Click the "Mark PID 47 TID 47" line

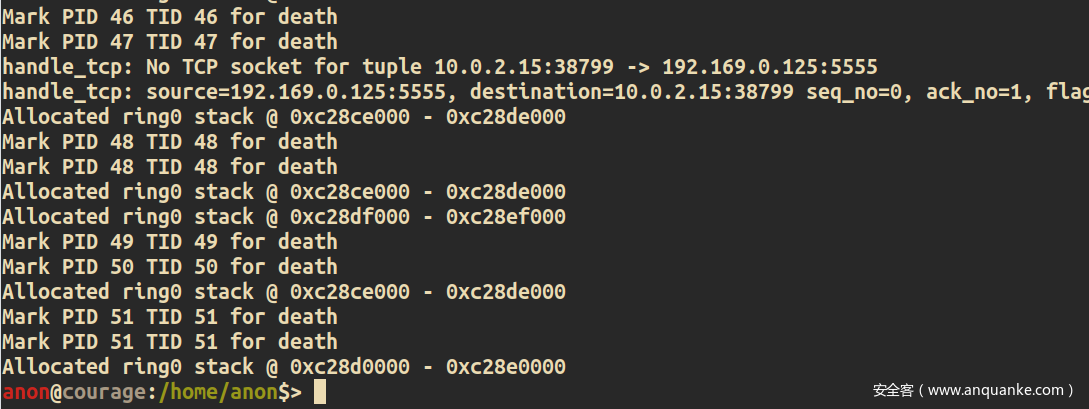tap(169, 41)
